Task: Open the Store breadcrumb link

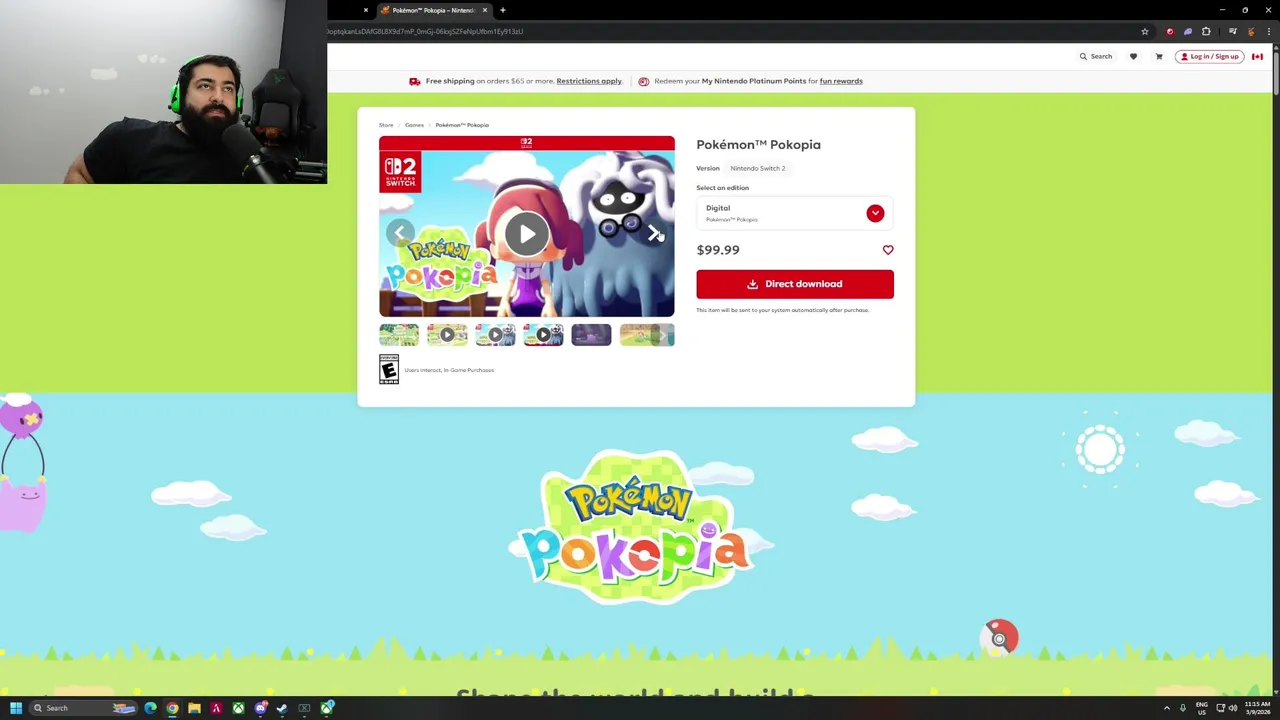Action: 386,125
